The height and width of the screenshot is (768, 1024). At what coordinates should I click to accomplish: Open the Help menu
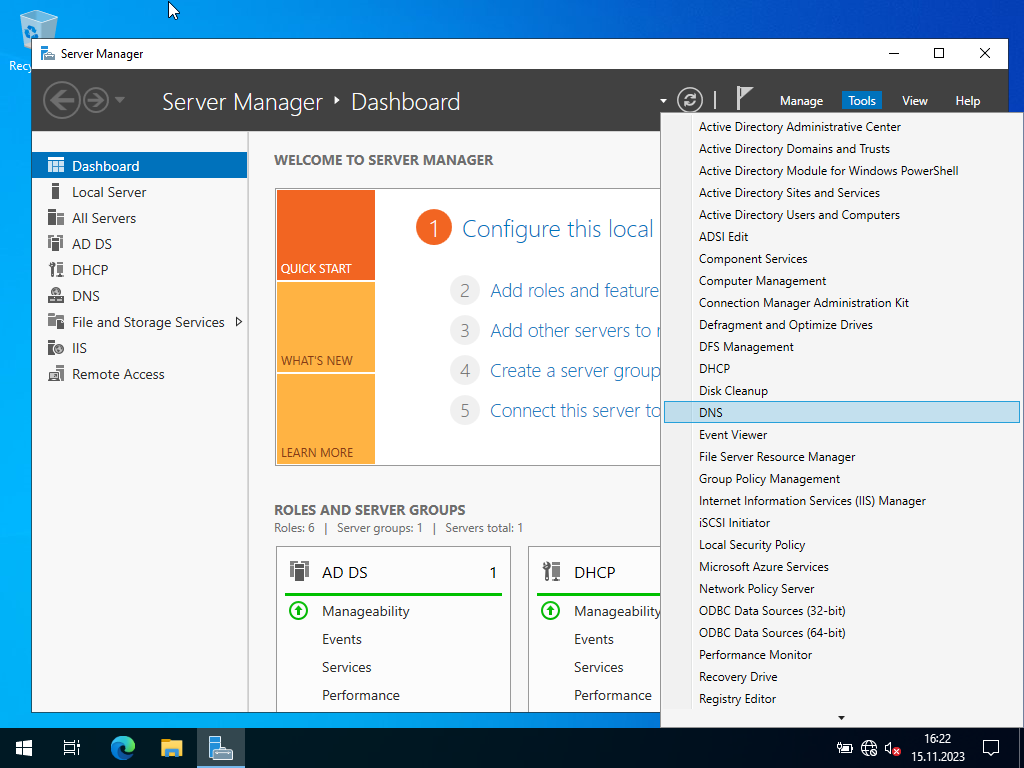967,101
